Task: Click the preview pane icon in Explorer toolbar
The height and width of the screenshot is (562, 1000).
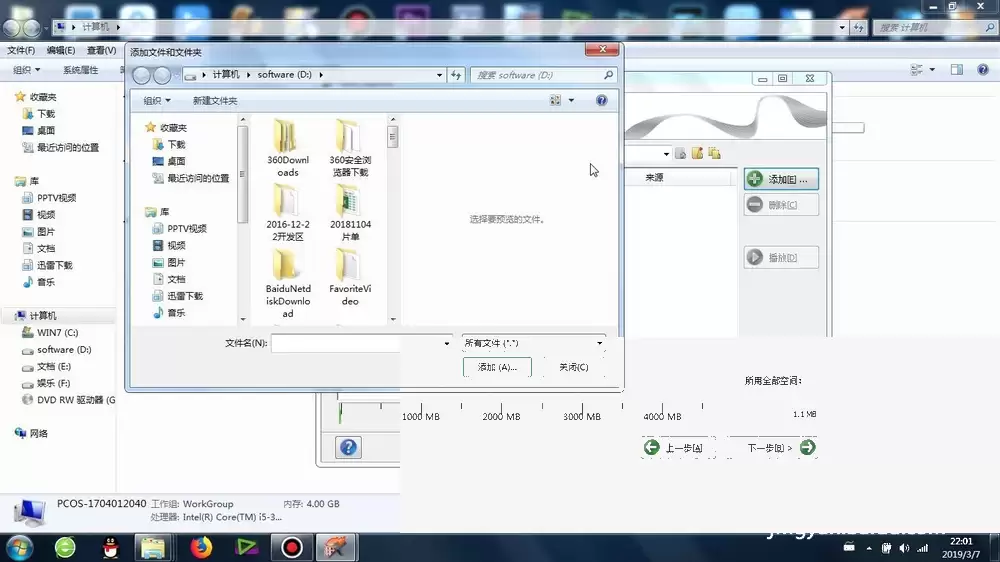Action: click(957, 70)
